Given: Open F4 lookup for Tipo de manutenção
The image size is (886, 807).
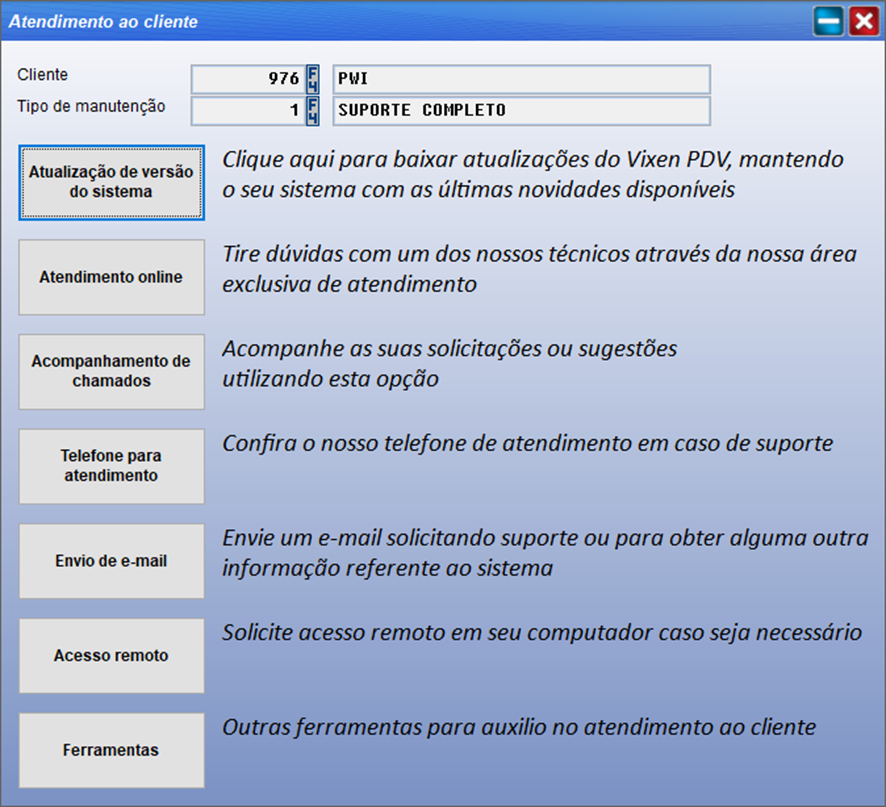Looking at the screenshot, I should pyautogui.click(x=312, y=110).
